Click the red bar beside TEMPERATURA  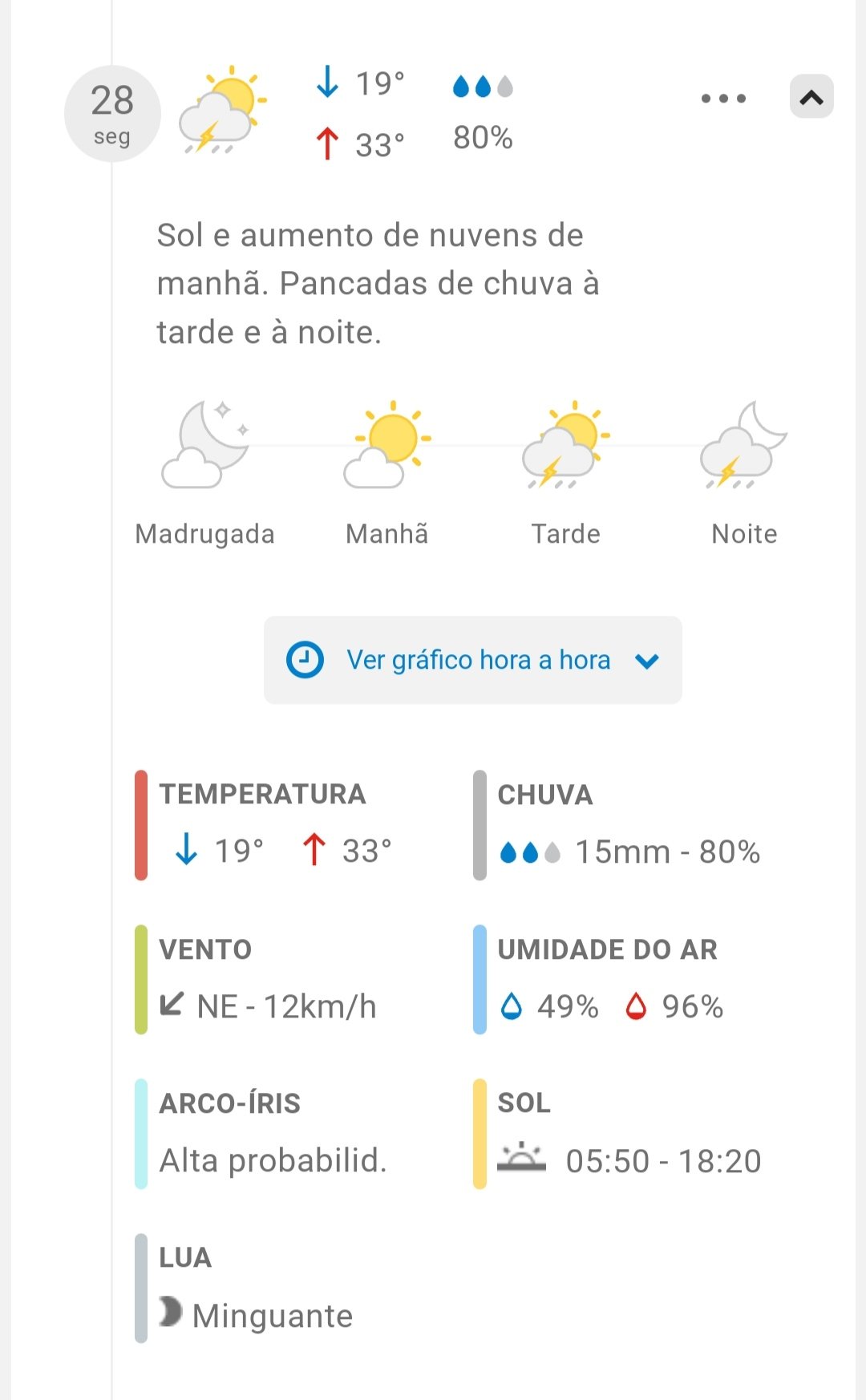pyautogui.click(x=141, y=825)
